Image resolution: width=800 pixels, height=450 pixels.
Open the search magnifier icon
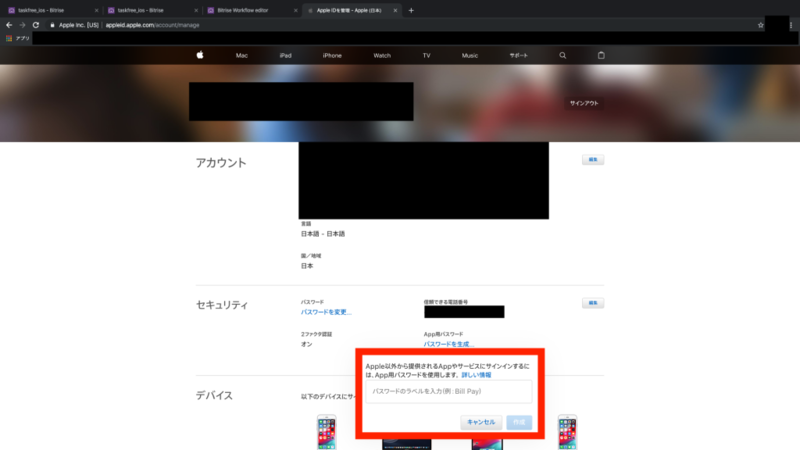click(x=563, y=55)
